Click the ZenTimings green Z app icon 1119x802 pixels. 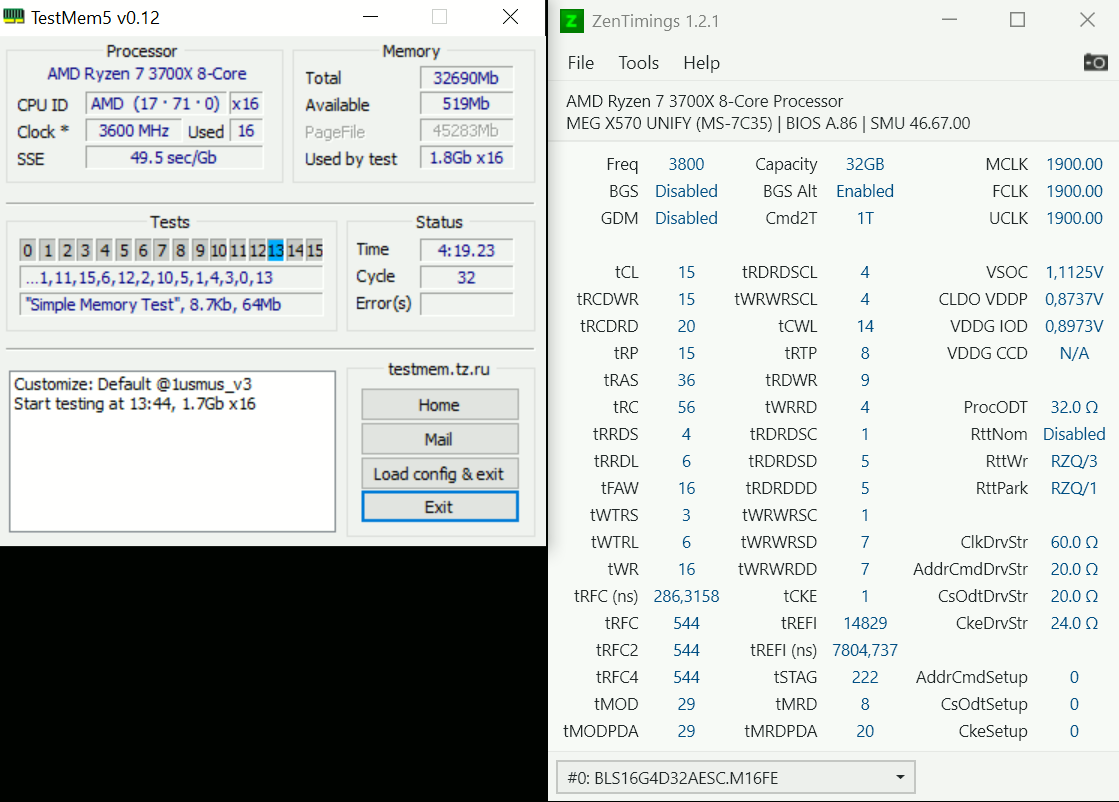tap(572, 21)
